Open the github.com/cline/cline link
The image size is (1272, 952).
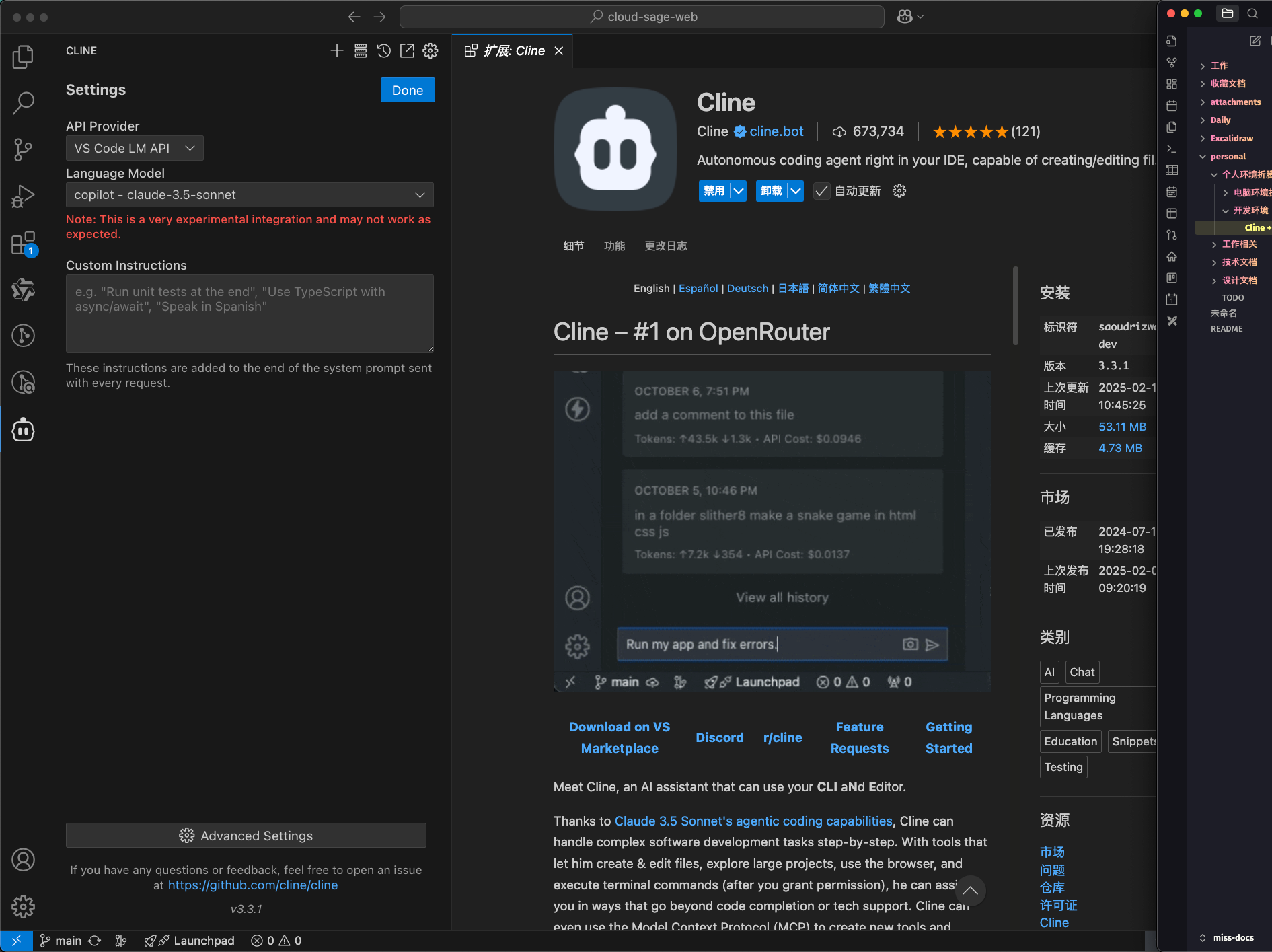coord(253,885)
